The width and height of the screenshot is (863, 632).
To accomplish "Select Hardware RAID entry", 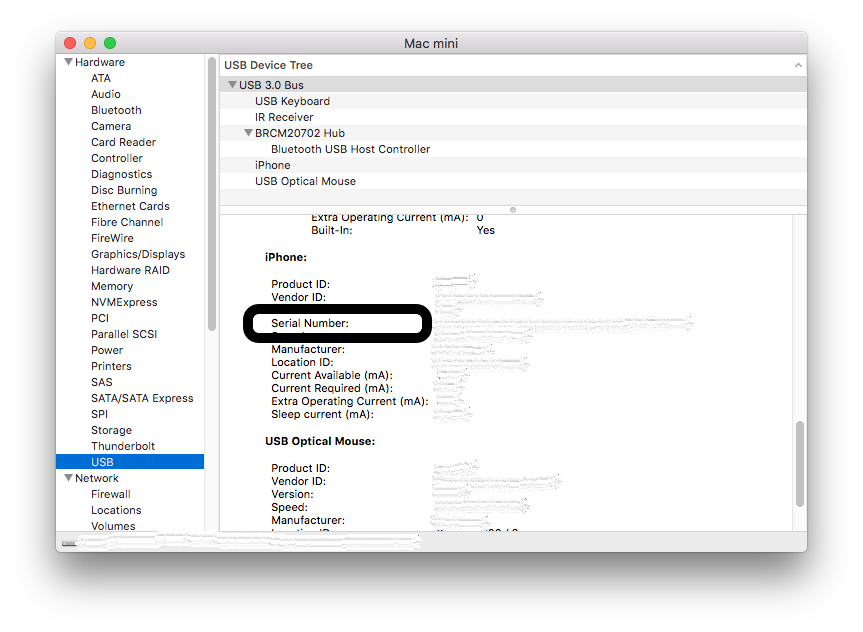I will [130, 270].
